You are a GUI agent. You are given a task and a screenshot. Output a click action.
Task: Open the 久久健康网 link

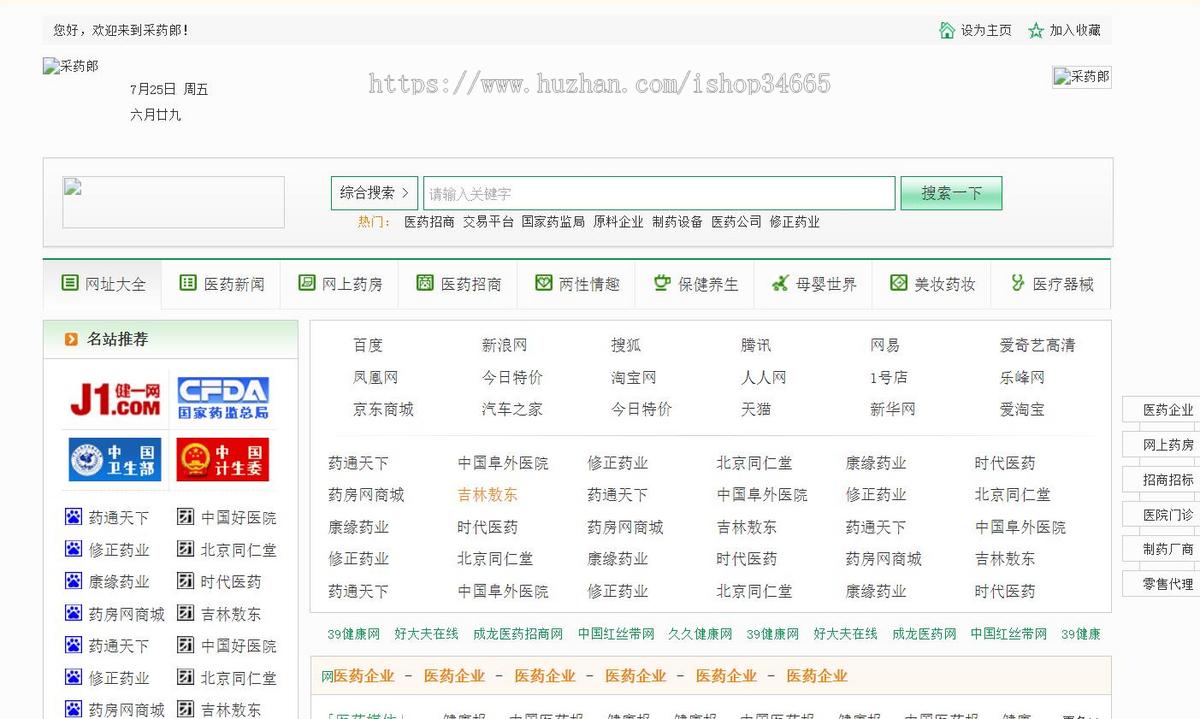coord(700,634)
